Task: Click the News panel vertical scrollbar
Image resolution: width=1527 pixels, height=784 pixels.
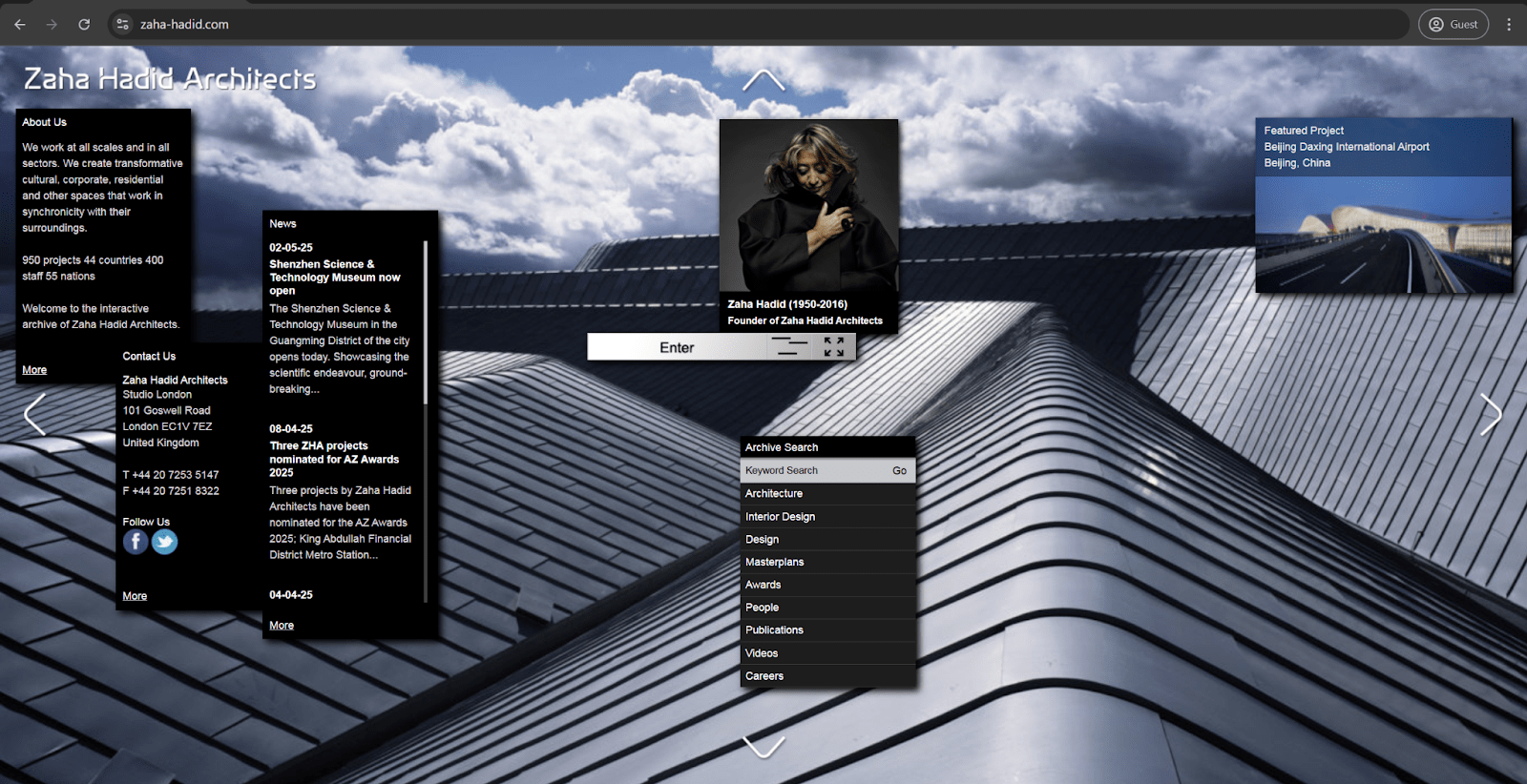Action: click(426, 421)
